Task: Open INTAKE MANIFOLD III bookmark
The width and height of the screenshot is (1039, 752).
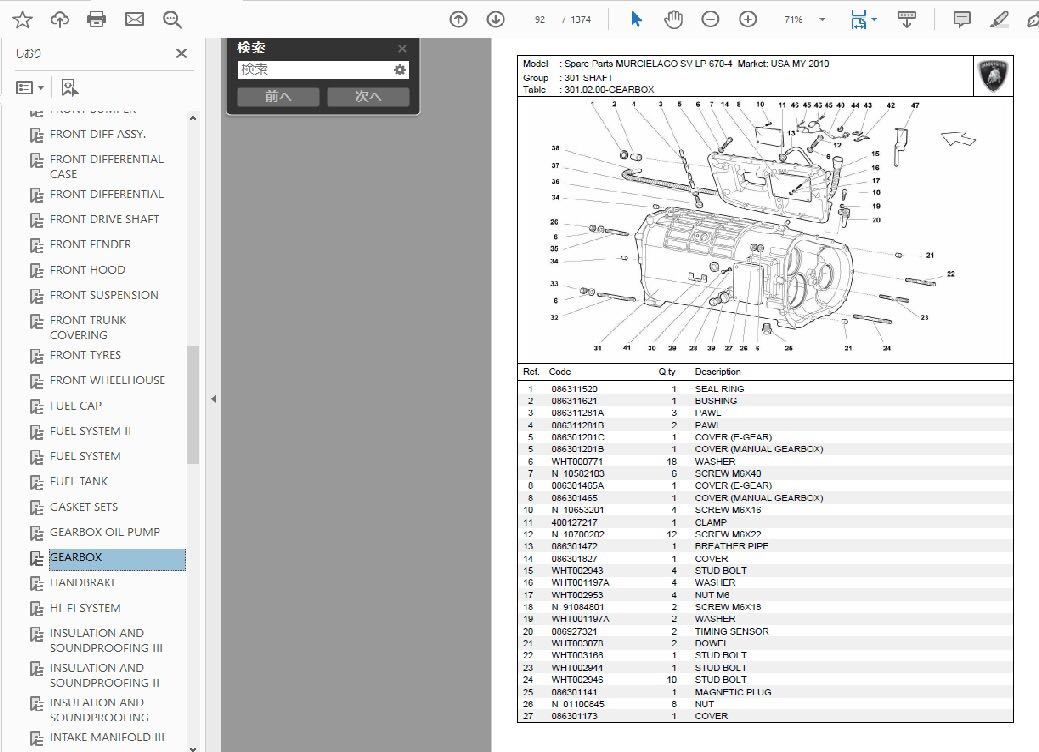Action: [107, 737]
